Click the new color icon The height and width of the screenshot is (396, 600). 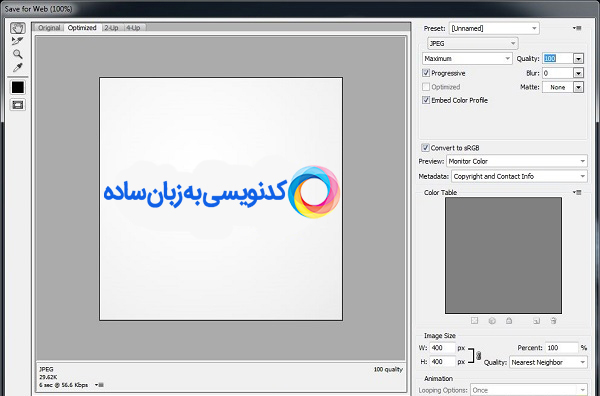[x=536, y=321]
